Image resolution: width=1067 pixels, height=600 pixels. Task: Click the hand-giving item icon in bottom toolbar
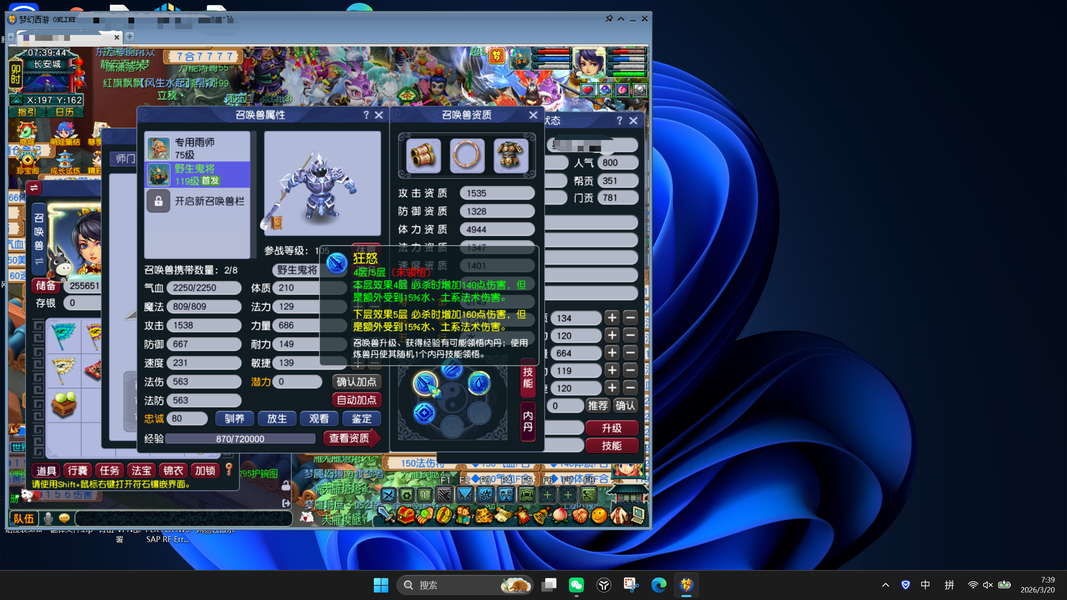pos(425,515)
